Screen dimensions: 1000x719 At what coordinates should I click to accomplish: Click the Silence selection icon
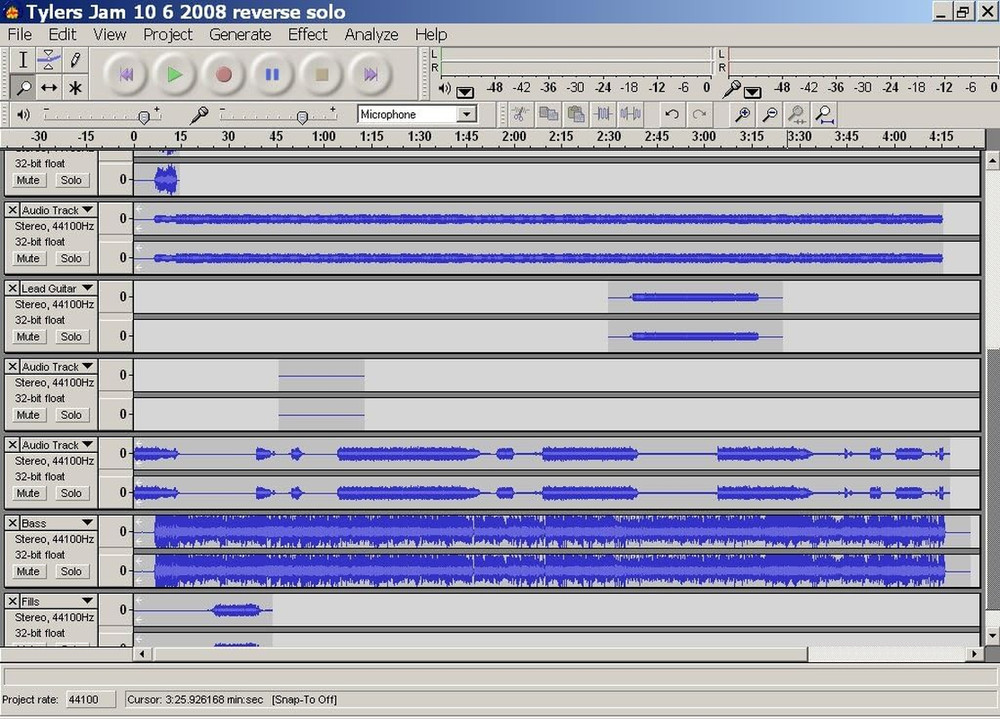[630, 113]
